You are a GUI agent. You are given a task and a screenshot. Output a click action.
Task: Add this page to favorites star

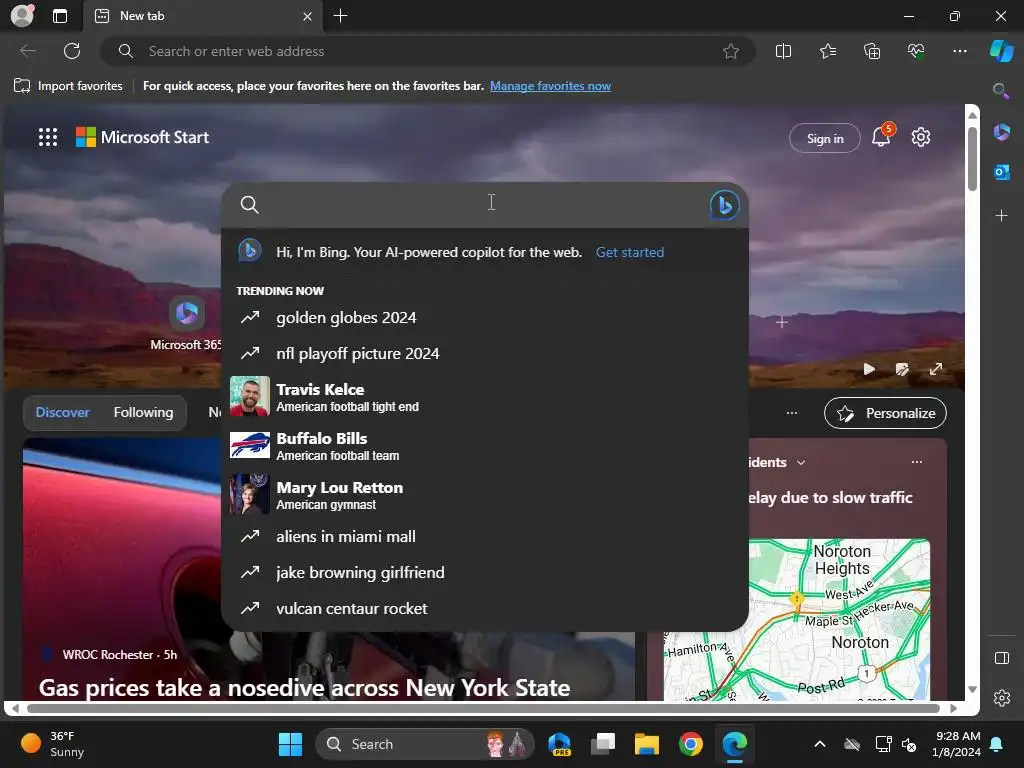(x=731, y=51)
